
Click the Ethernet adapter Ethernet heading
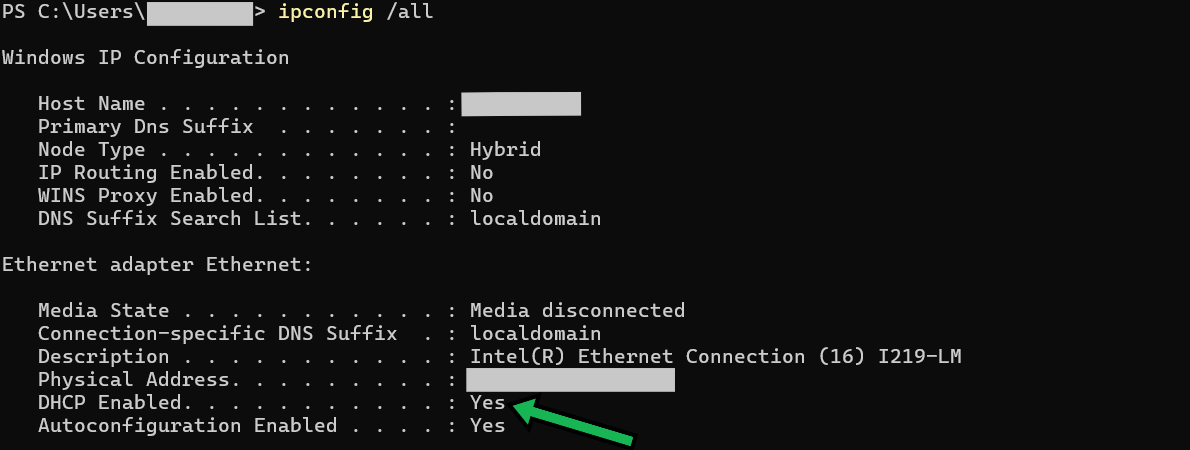point(157,265)
